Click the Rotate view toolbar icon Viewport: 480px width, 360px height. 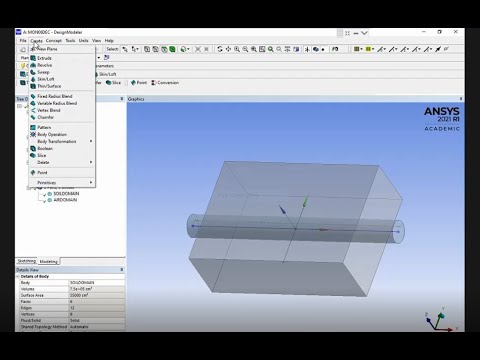tap(220, 49)
